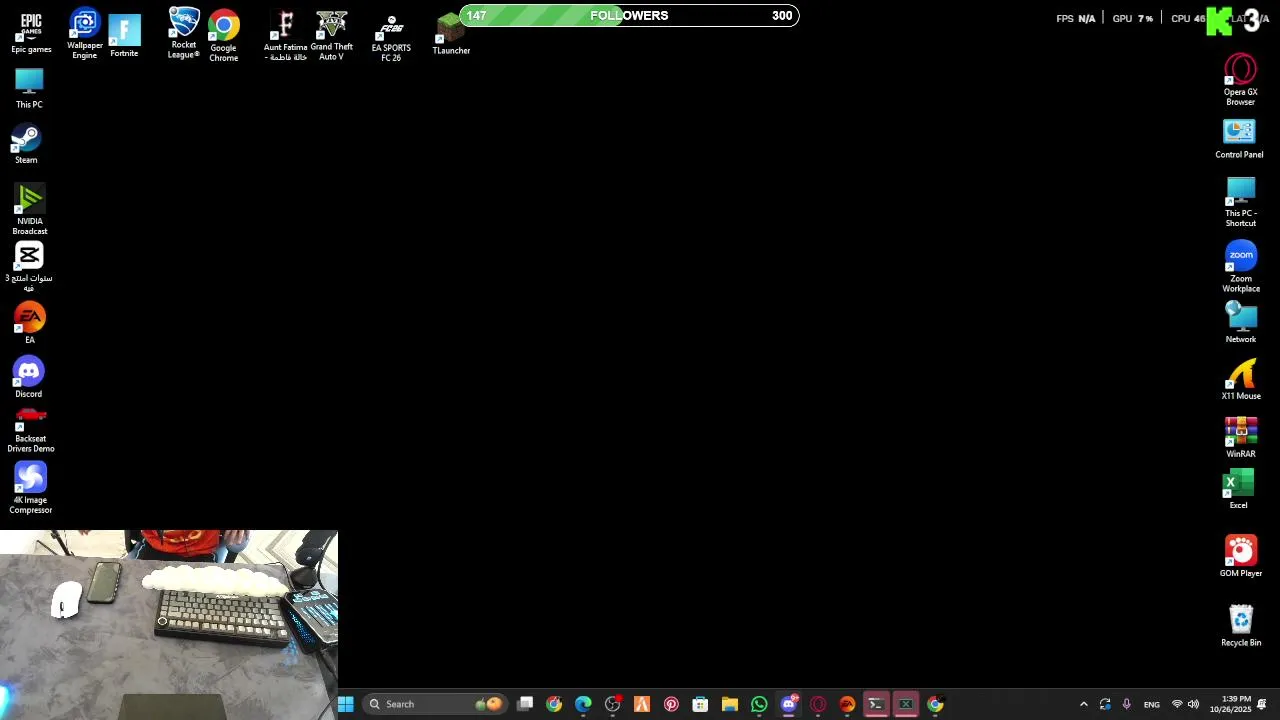The width and height of the screenshot is (1280, 720).
Task: Select the Aunt Fatima game shortcut
Action: coord(286,36)
